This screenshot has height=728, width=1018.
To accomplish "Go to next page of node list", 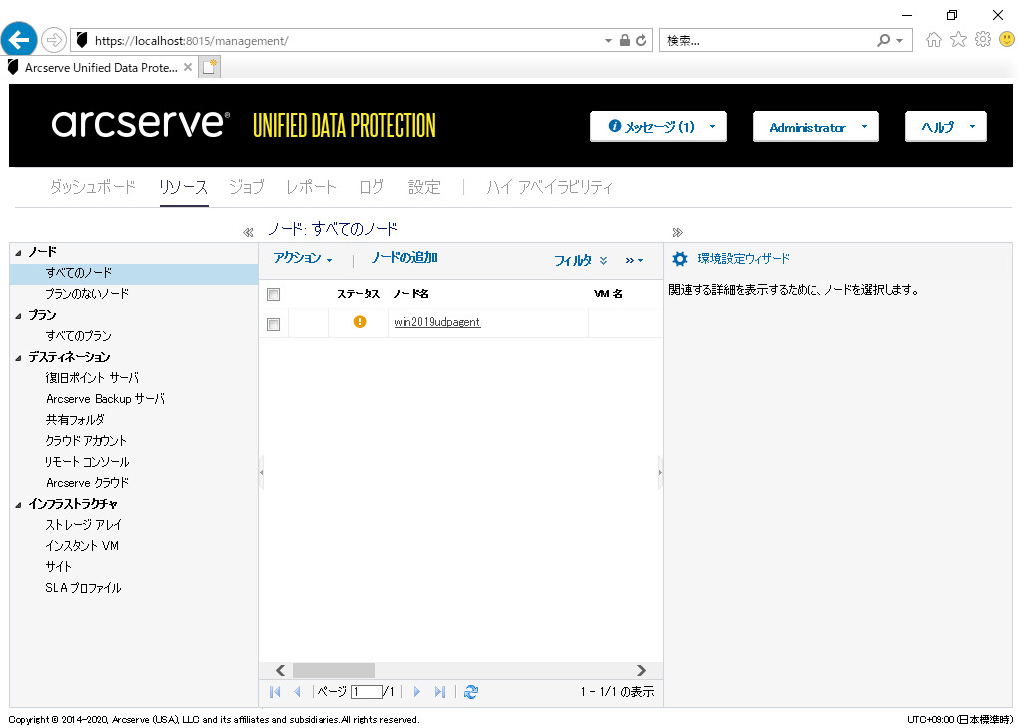I will pos(417,692).
